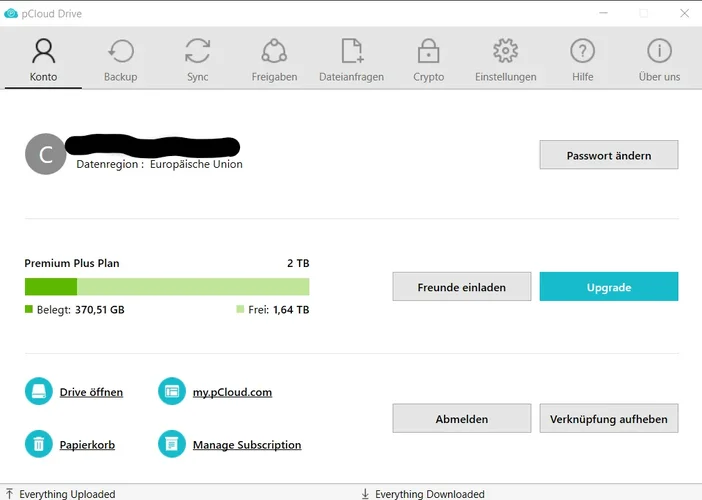Select the Sync arrows icon
The height and width of the screenshot is (500, 702).
(x=197, y=51)
